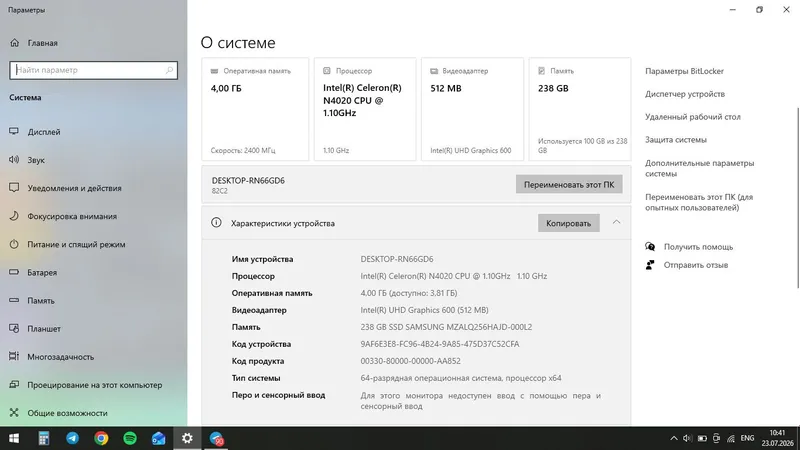Image resolution: width=800 pixels, height=450 pixels.
Task: Open Проецирование на этот компьютер
Action: (x=86, y=384)
